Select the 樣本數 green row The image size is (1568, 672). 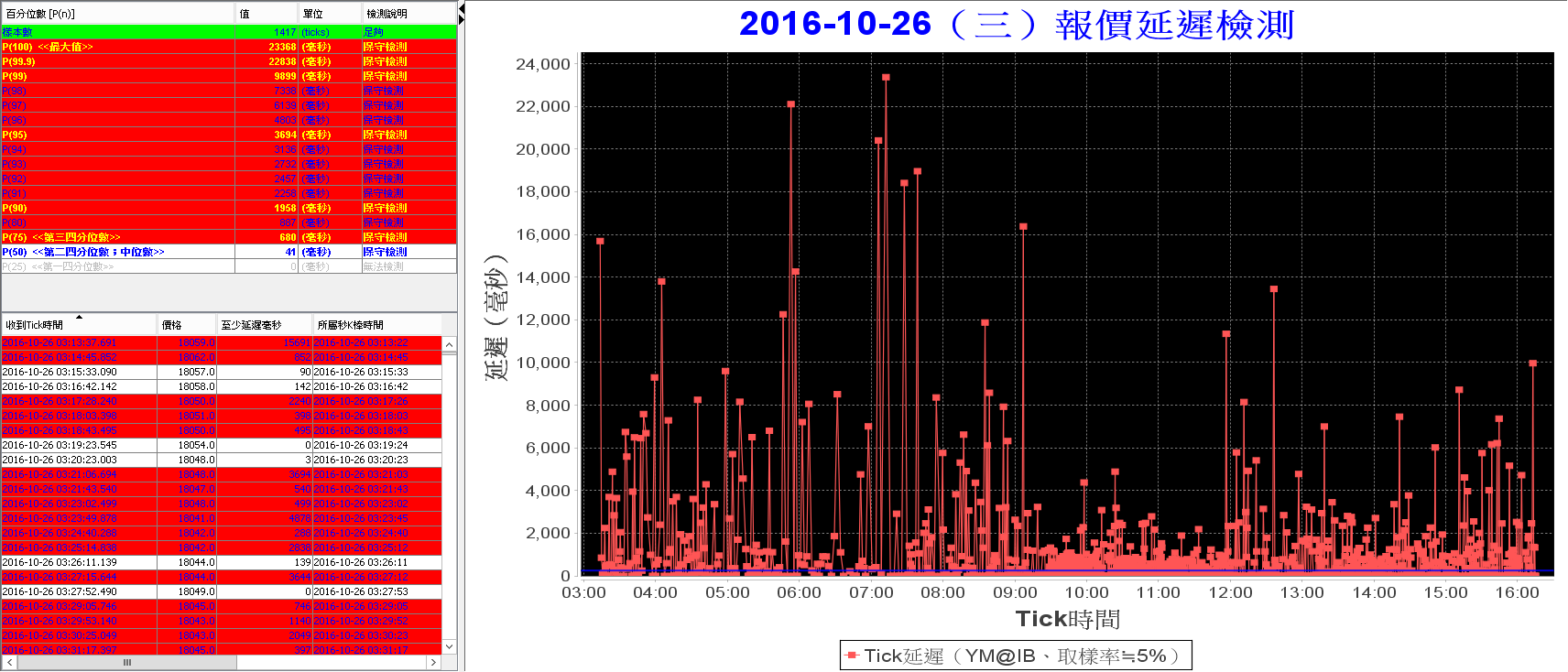[x=229, y=32]
